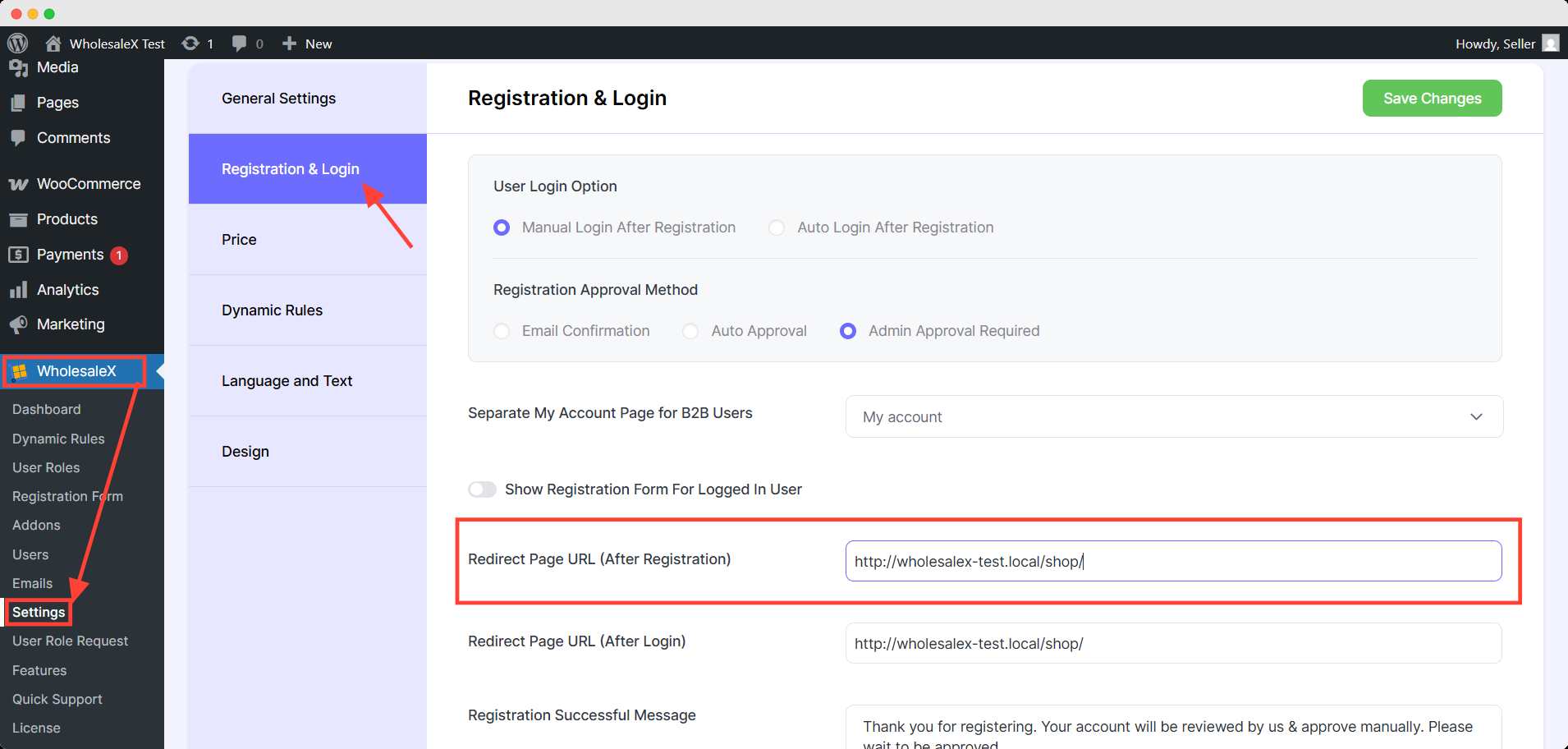Click the WooCommerce sidebar icon
The height and width of the screenshot is (749, 1568).
click(18, 184)
